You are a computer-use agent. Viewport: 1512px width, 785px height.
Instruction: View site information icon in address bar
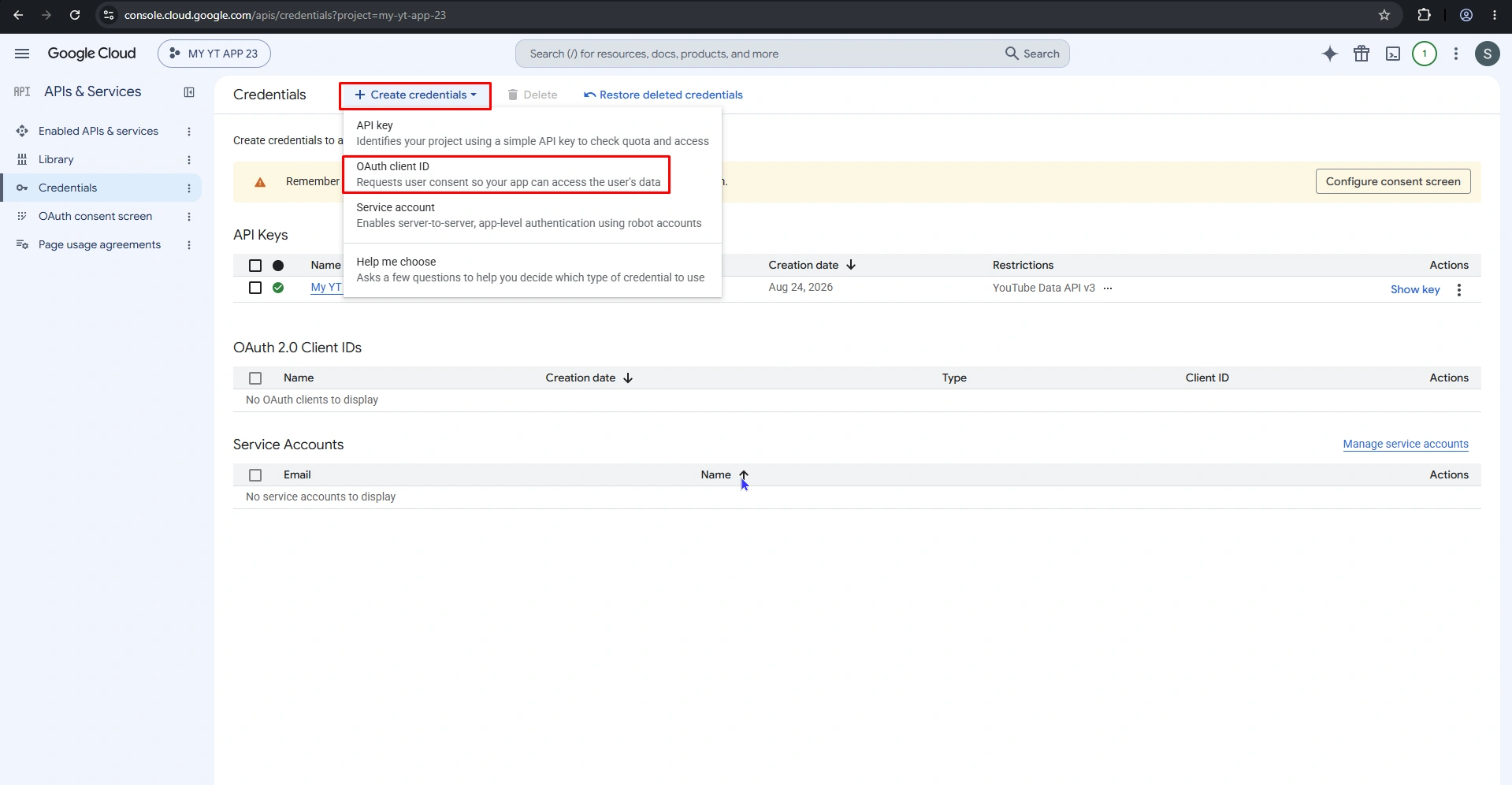coord(109,15)
